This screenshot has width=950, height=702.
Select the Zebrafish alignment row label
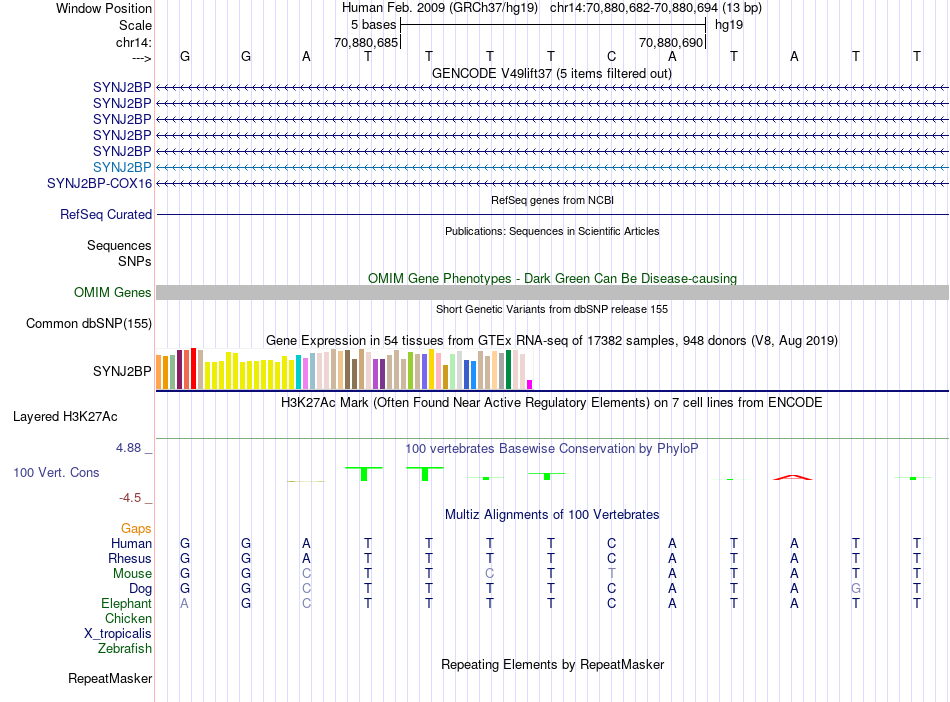pos(124,648)
